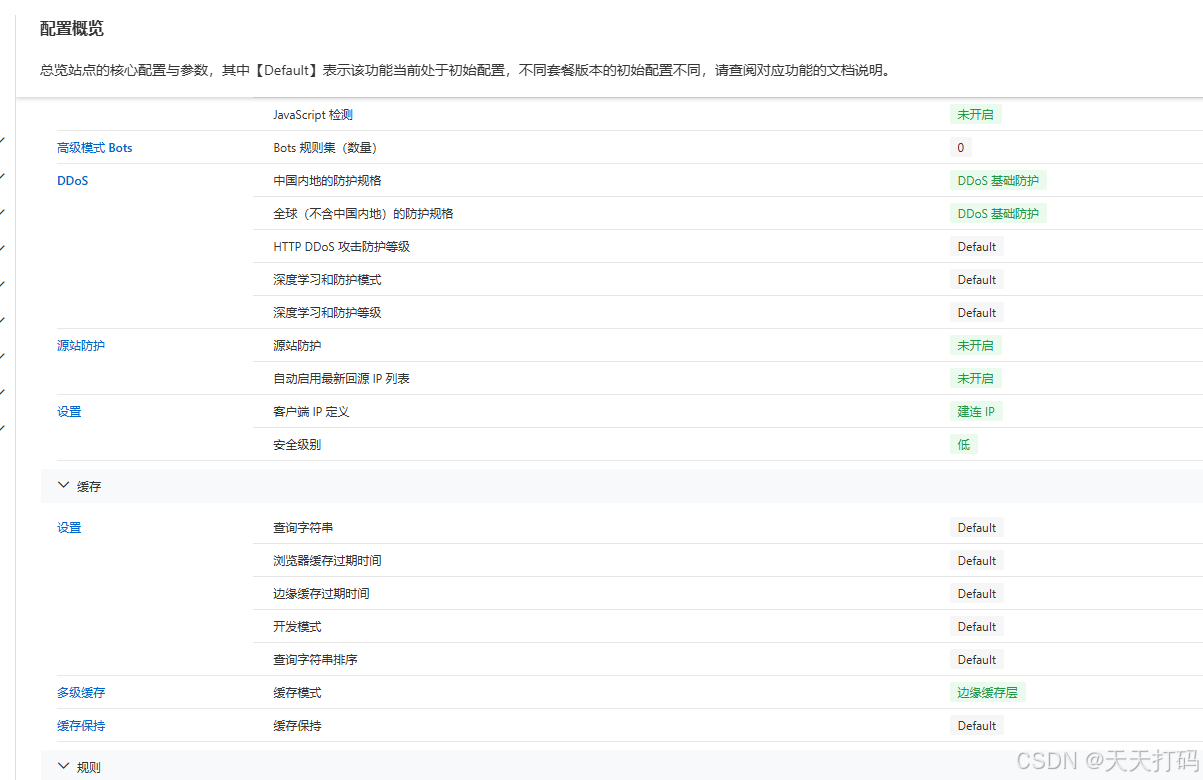1203x780 pixels.
Task: Click Default badge for 查询字符串排序
Action: 977,660
